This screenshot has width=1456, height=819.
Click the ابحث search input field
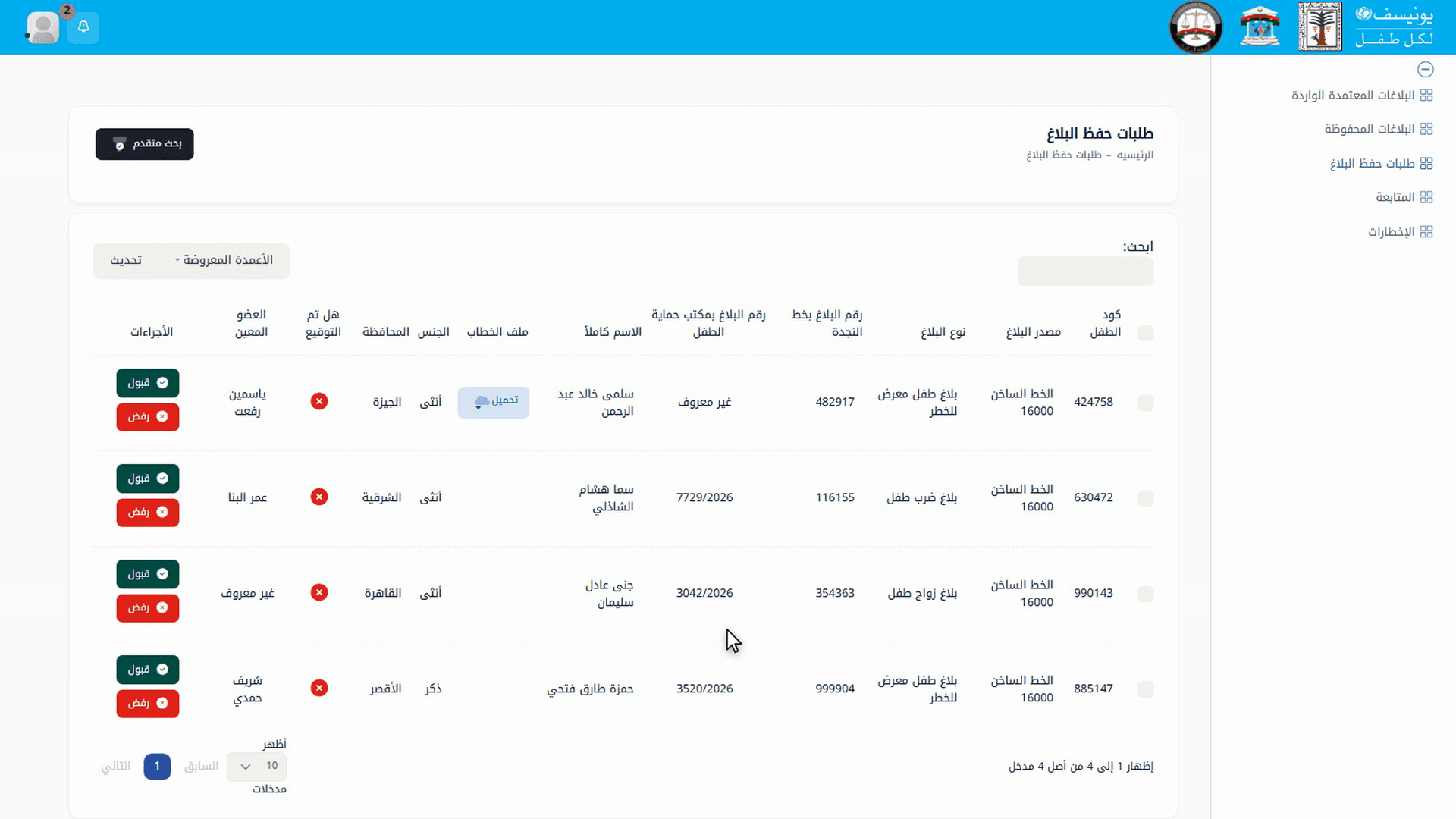tap(1085, 271)
